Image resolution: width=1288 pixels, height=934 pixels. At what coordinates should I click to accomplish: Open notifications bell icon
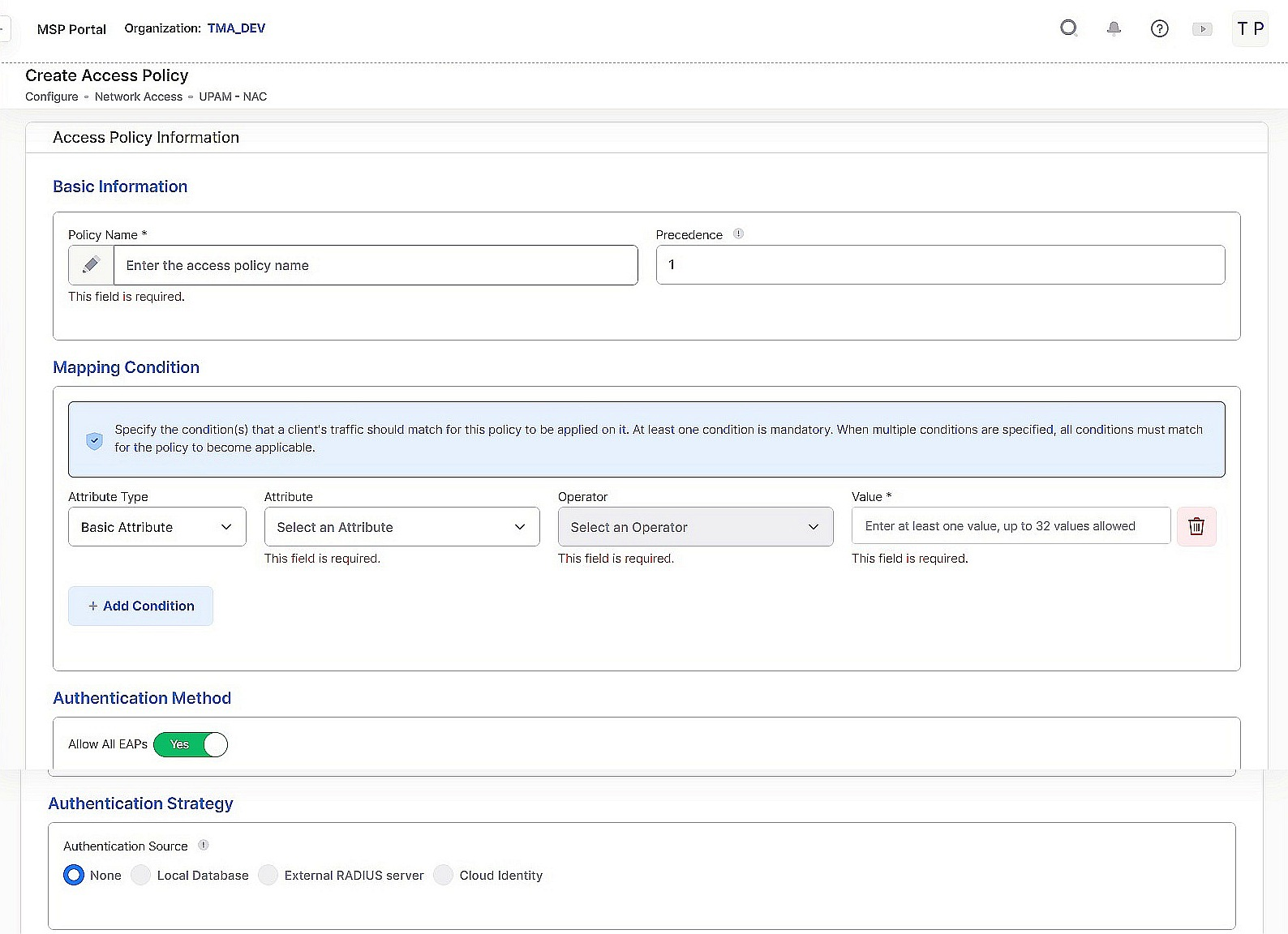(1114, 28)
